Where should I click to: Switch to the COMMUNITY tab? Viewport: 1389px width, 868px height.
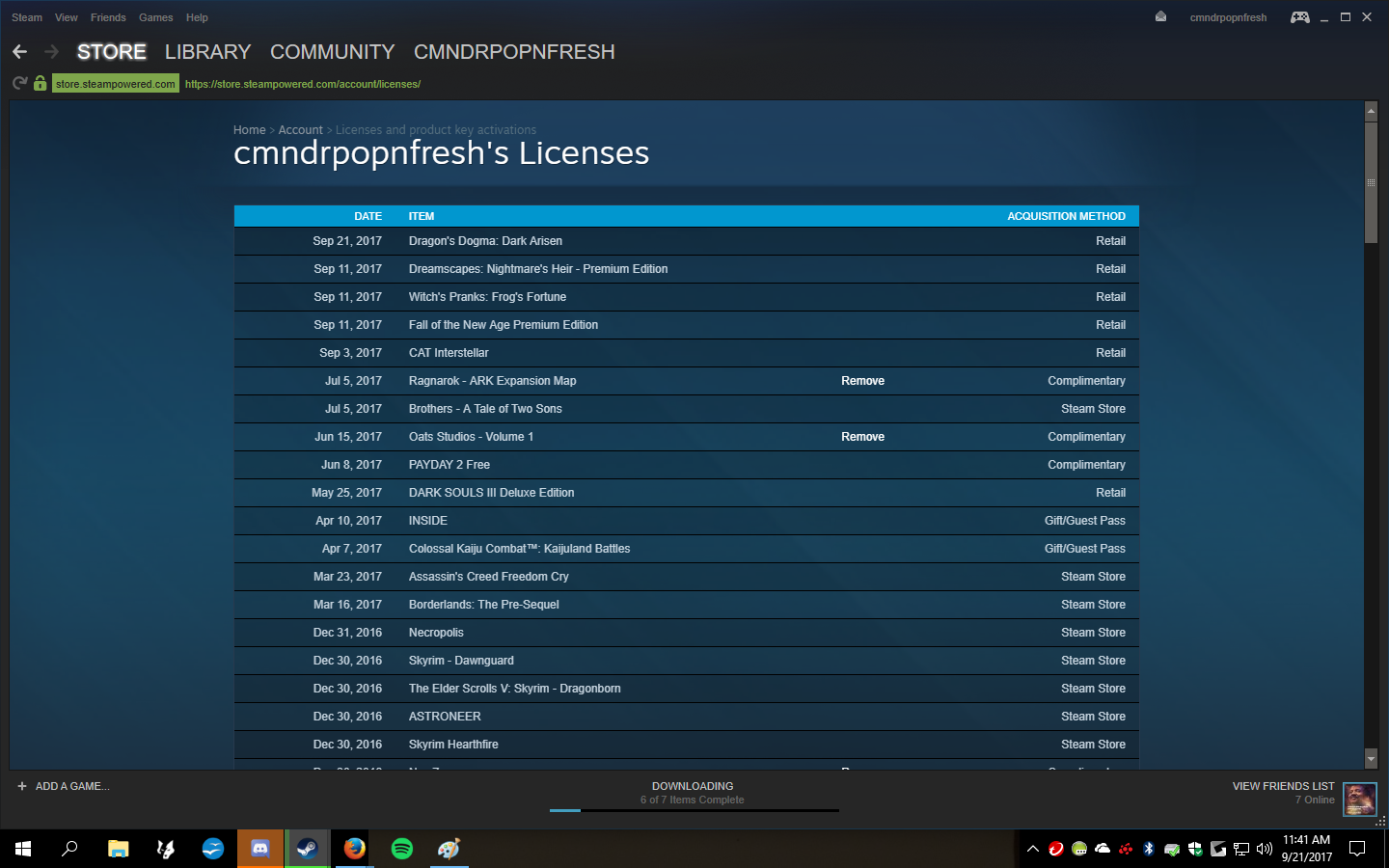click(x=333, y=52)
